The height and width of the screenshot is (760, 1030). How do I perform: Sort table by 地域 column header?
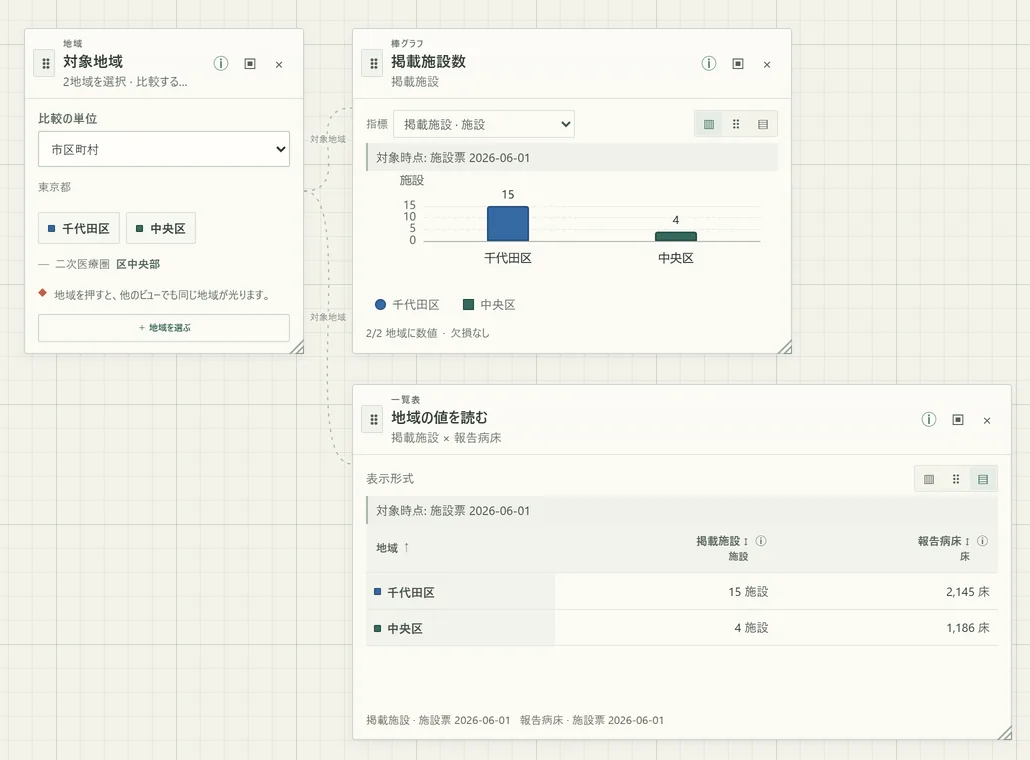[x=393, y=548]
